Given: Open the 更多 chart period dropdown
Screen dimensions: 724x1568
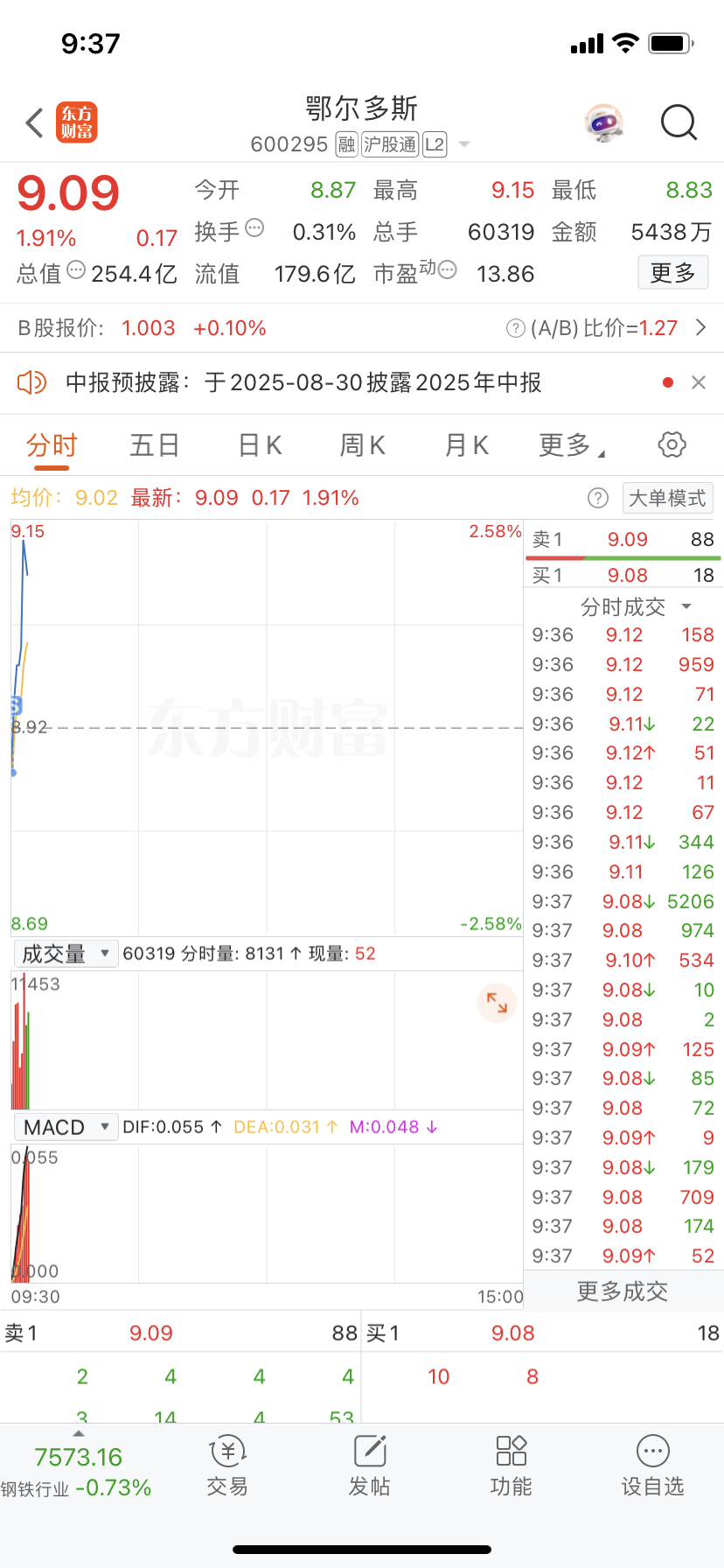Looking at the screenshot, I should 572,445.
